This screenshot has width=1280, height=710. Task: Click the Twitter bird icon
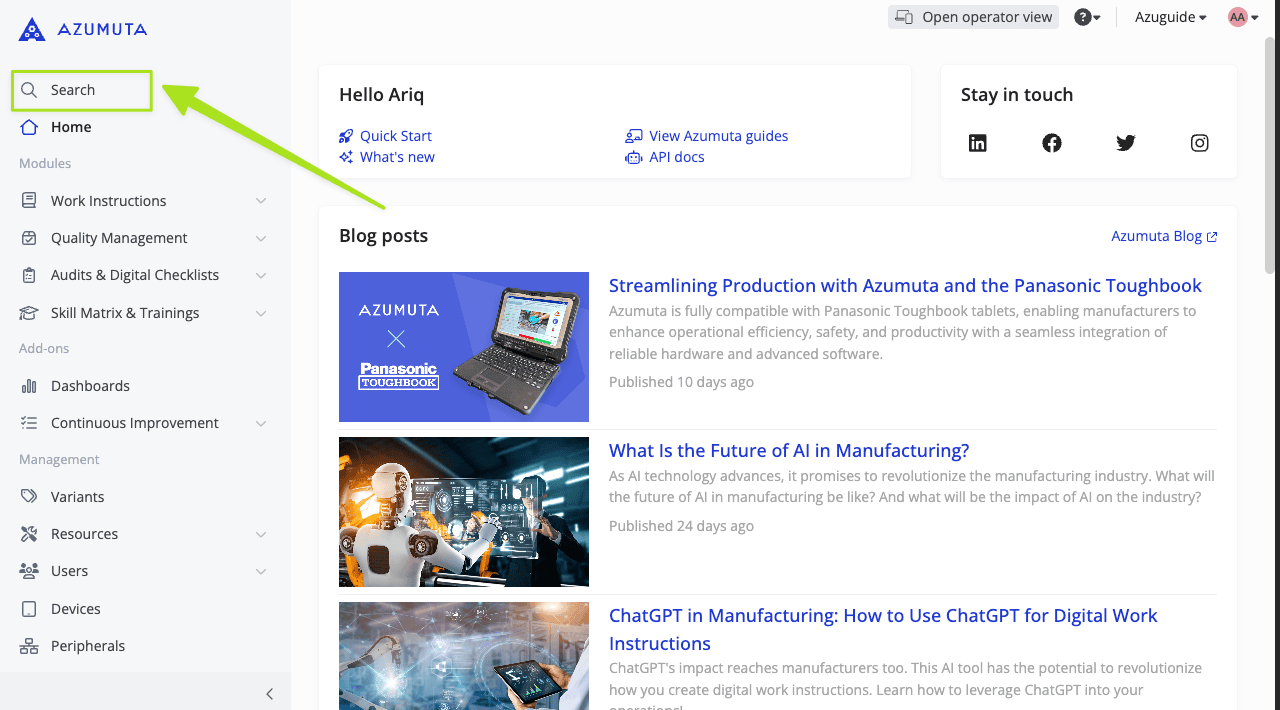(x=1126, y=143)
